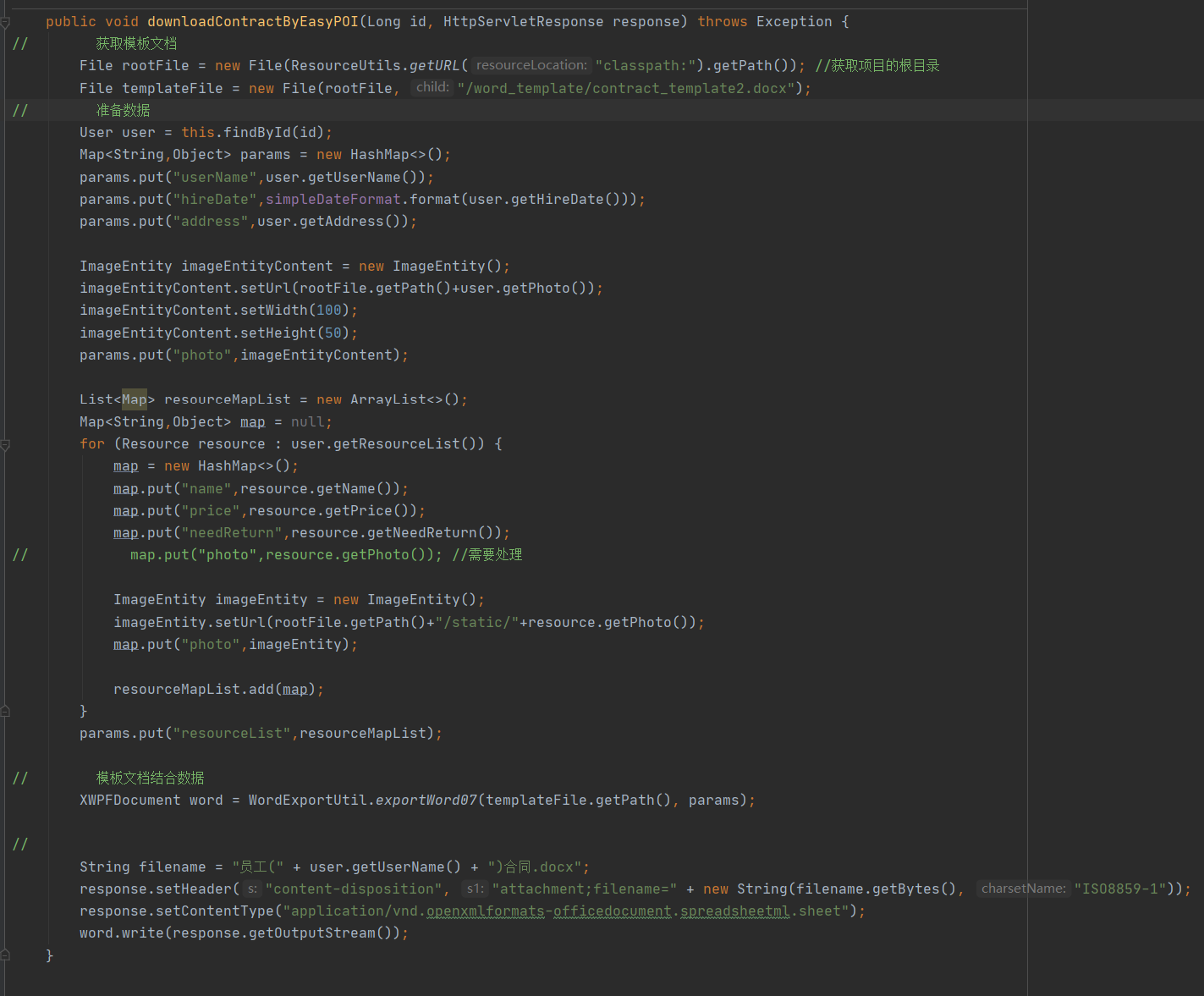Click the getURL method call
Image resolution: width=1204 pixels, height=996 pixels.
[435, 66]
